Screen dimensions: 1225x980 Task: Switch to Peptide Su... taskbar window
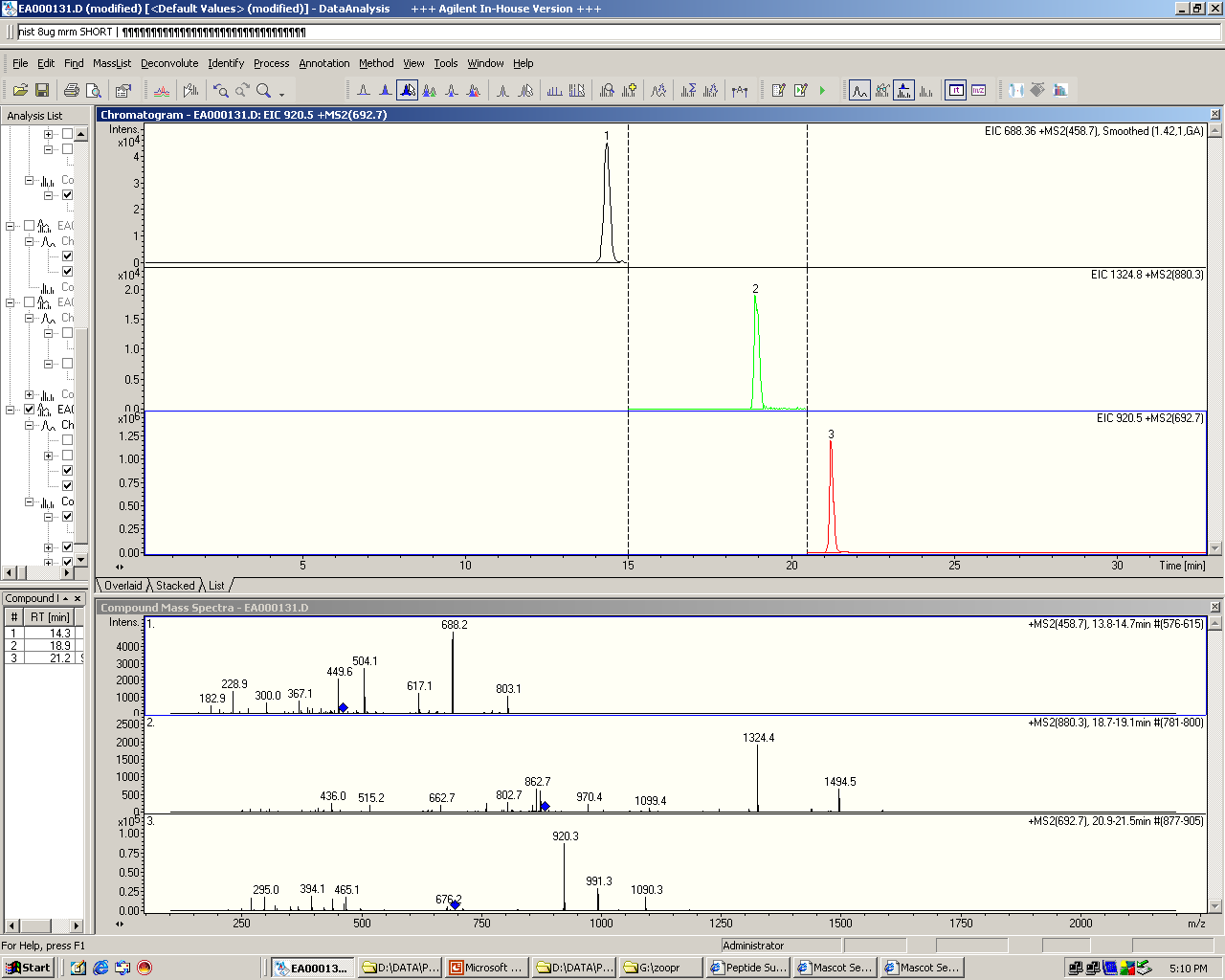click(x=749, y=968)
